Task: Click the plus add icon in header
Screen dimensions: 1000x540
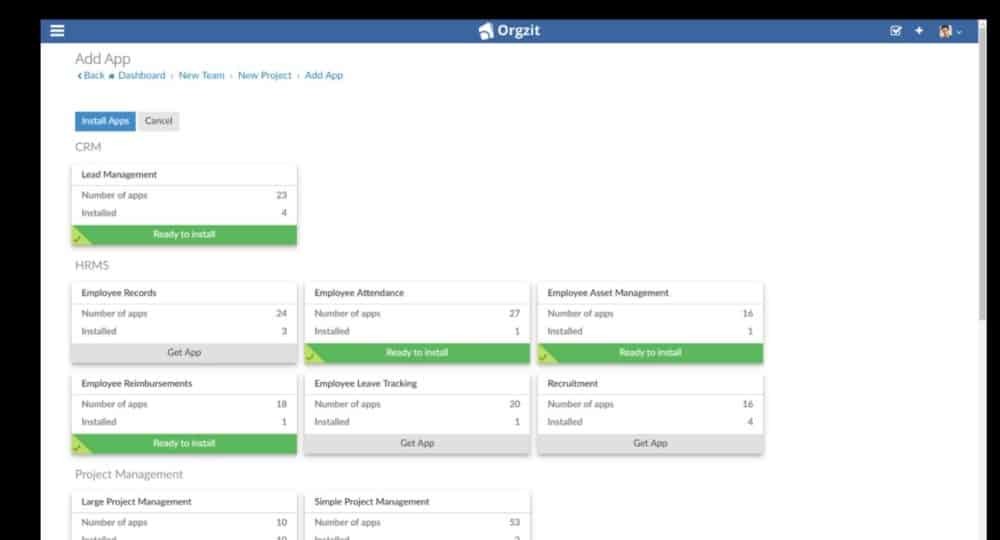Action: [x=919, y=31]
